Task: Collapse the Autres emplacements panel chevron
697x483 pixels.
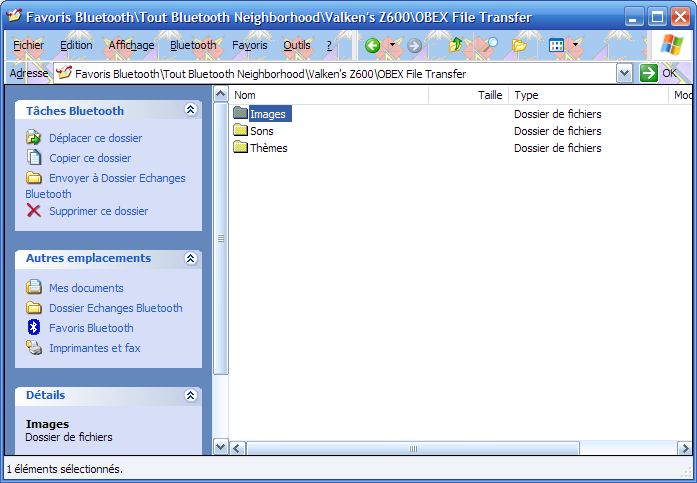Action: (191, 258)
